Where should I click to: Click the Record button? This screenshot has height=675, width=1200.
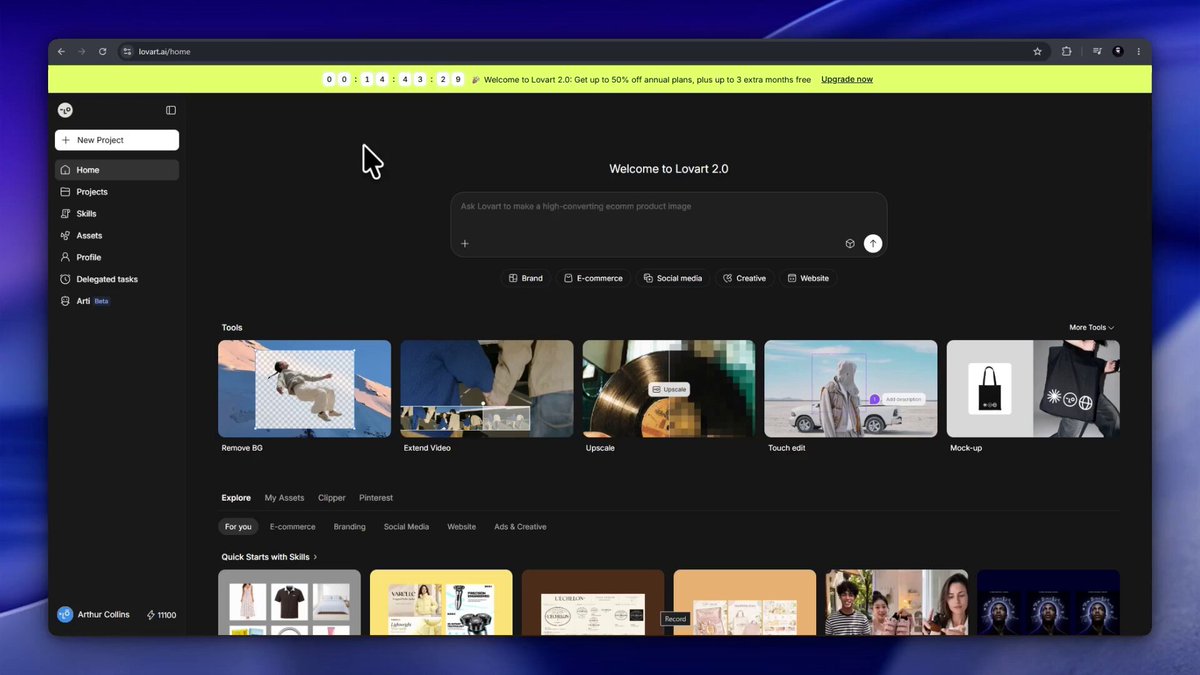click(x=676, y=619)
